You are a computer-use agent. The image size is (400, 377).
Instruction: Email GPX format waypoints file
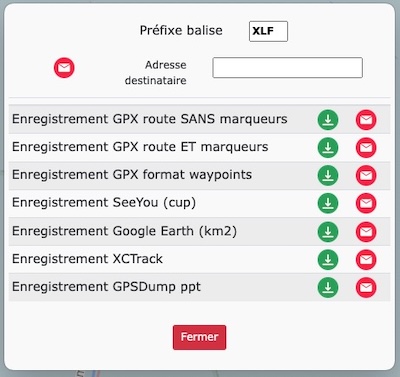[366, 175]
